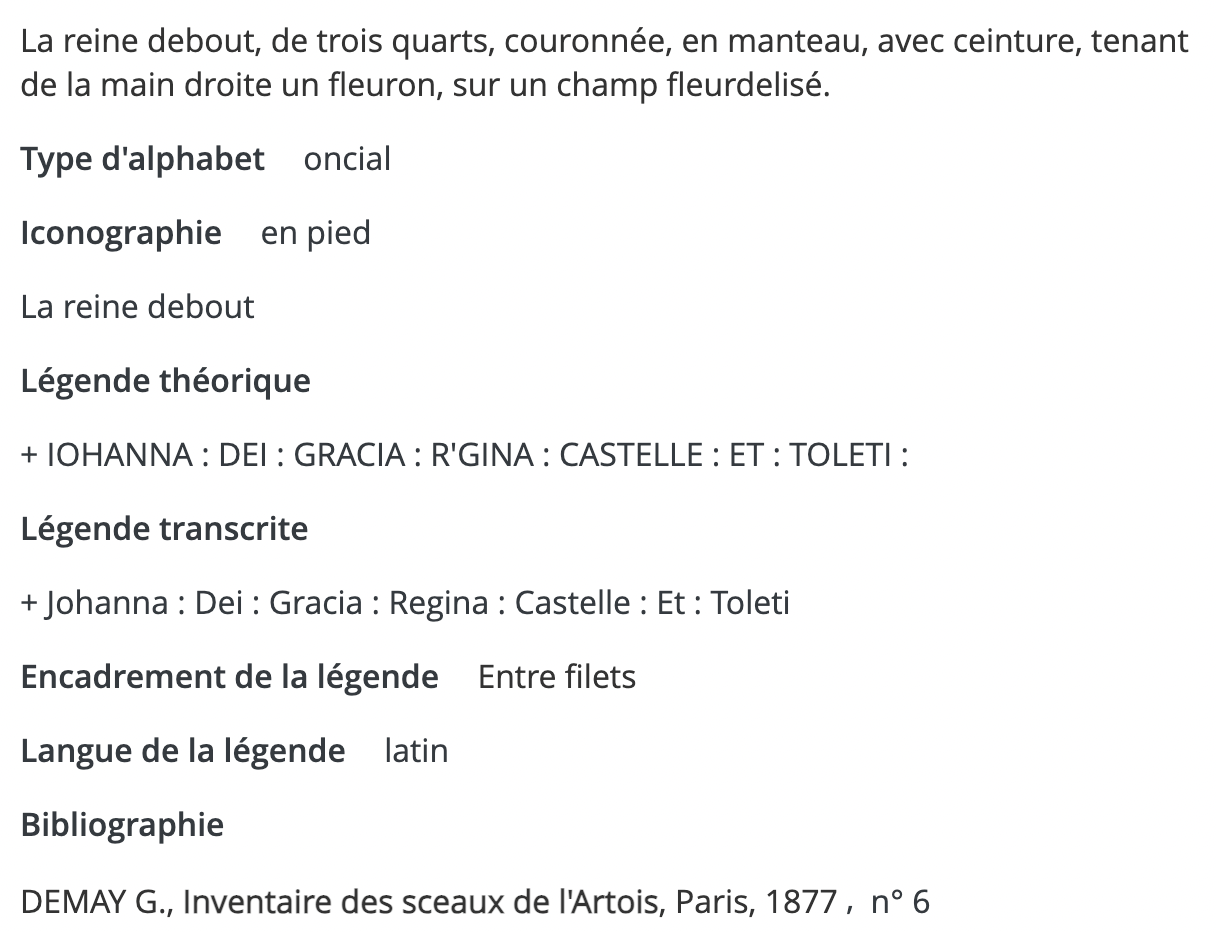Click "Paris, 1877" in the citation
This screenshot has width=1216, height=932.
tap(756, 903)
